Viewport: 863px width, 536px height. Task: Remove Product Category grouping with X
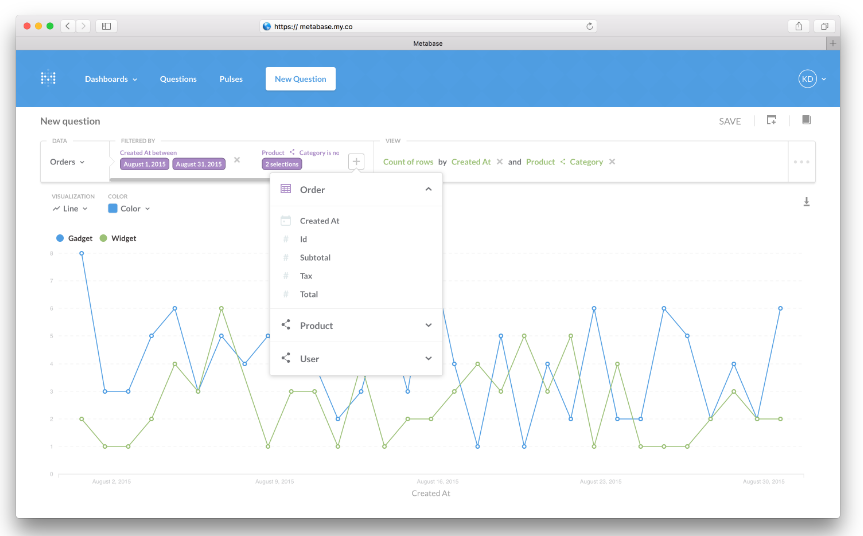point(612,162)
